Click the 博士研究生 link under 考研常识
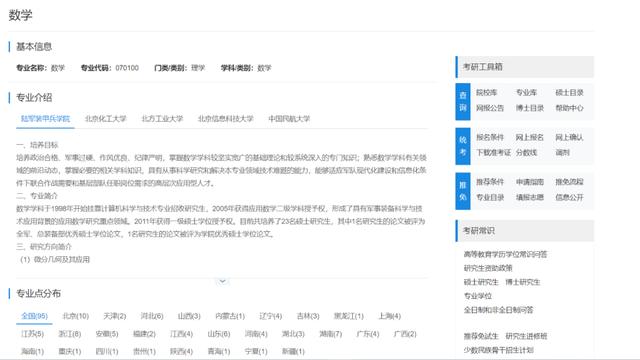Image resolution: width=640 pixels, height=360 pixels. pos(522,282)
